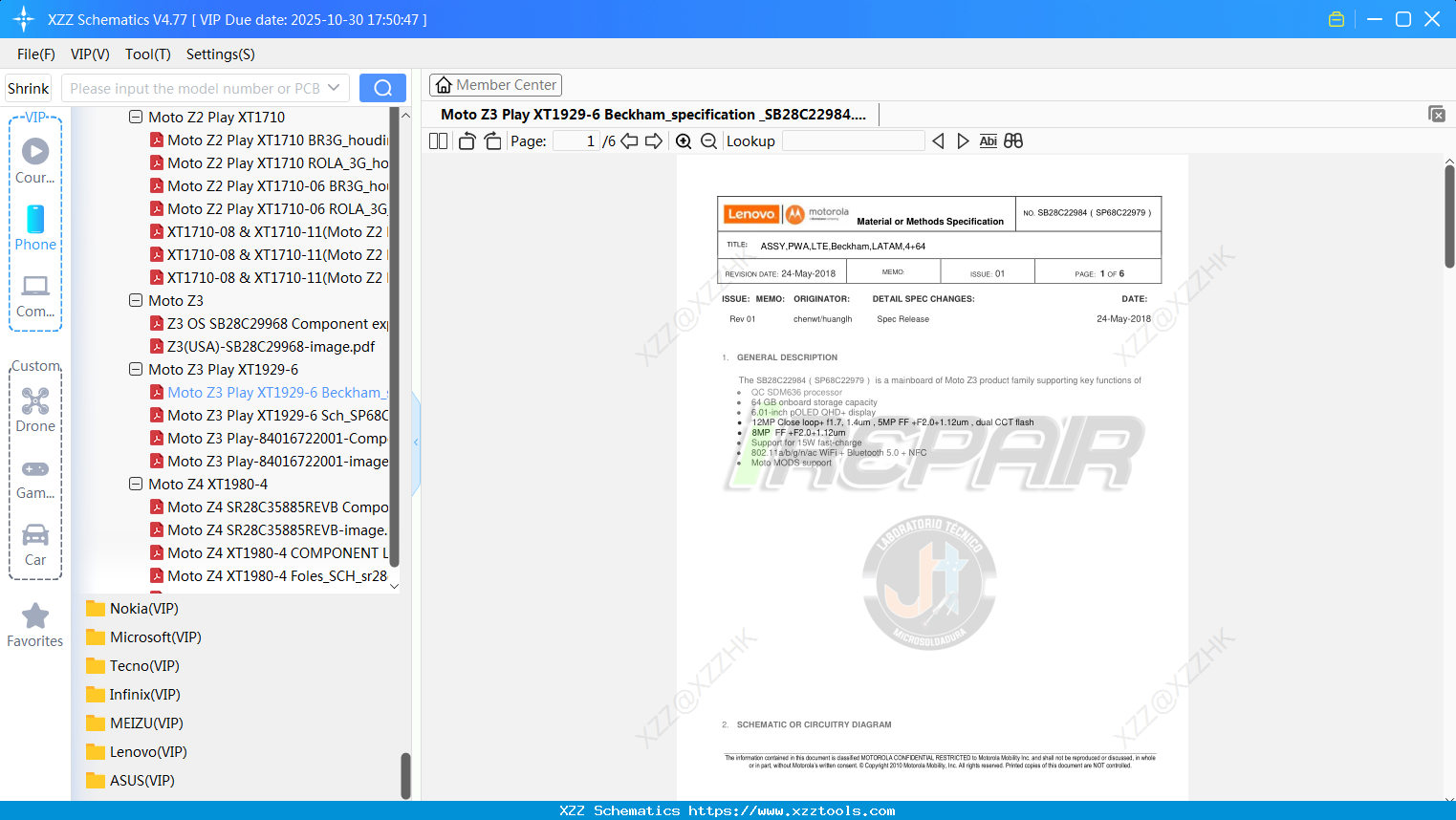Image resolution: width=1456 pixels, height=820 pixels.
Task: Open the Microsoft(VIP) folder
Action: [143, 637]
